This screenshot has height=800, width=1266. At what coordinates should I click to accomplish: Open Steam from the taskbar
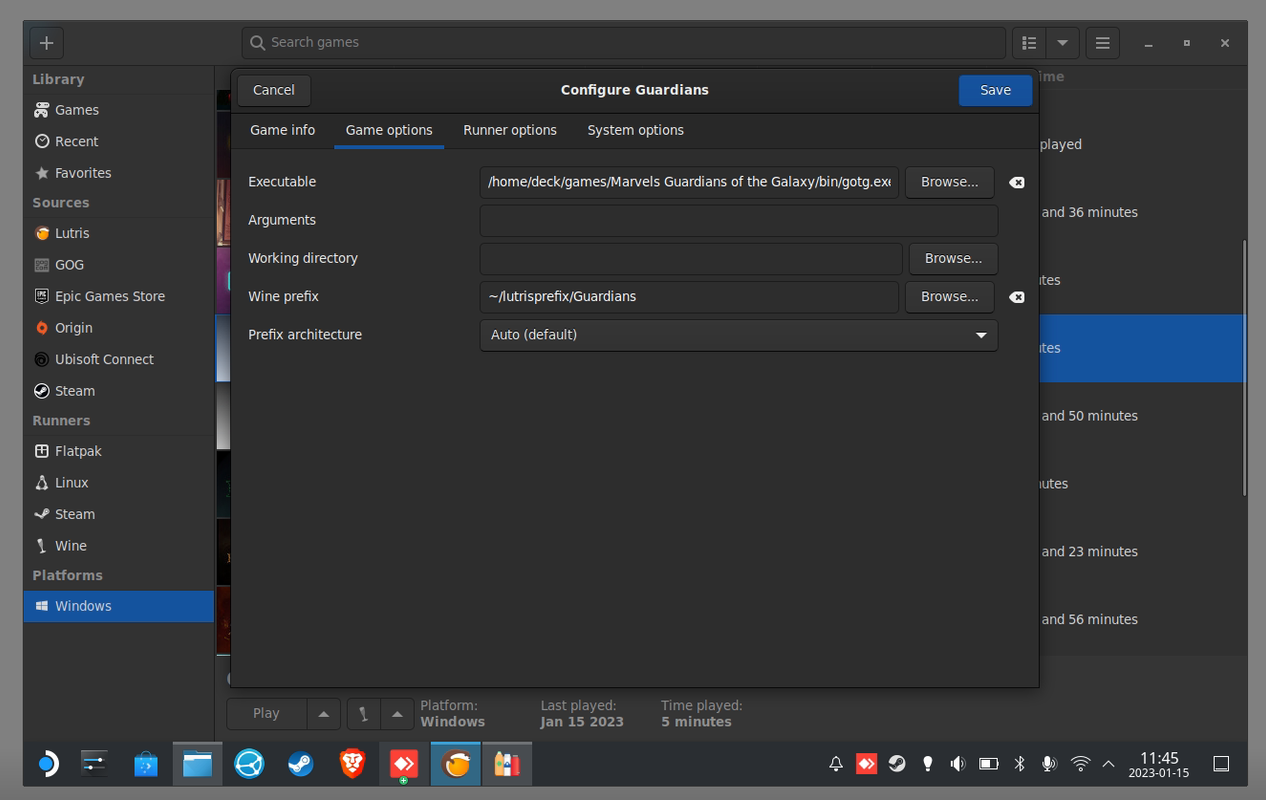[300, 764]
